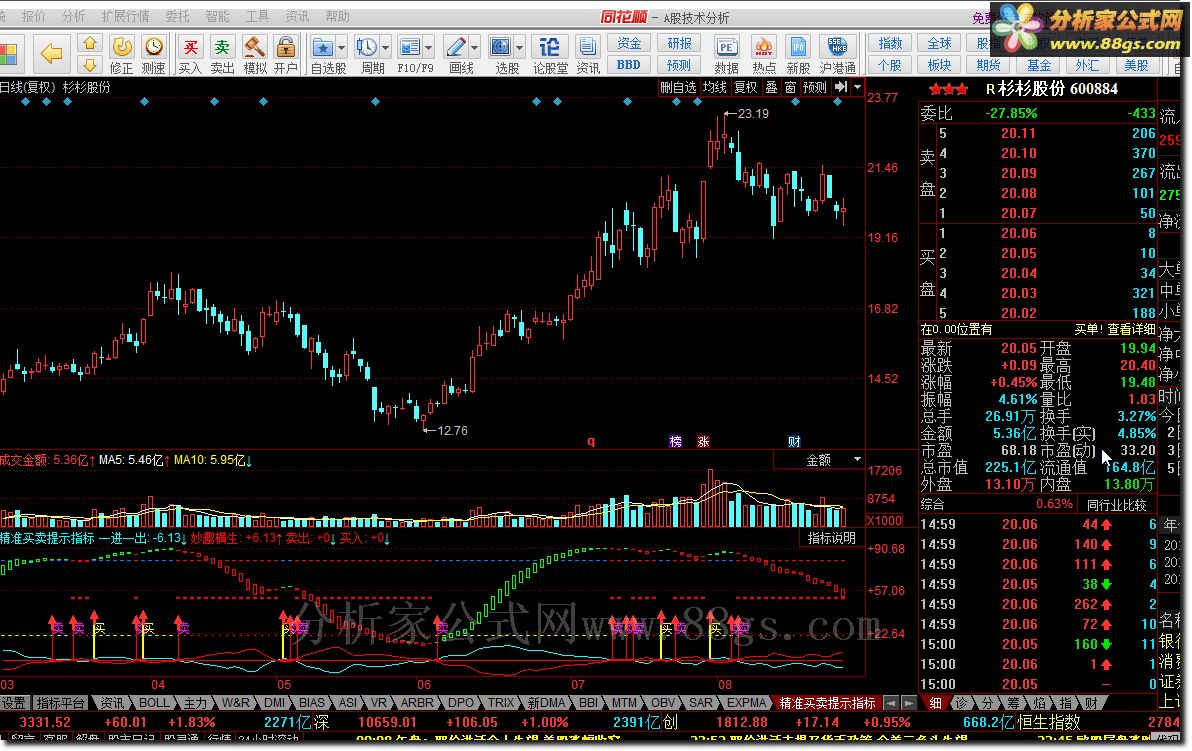This screenshot has height=751, width=1192.
Task: Open chart toolbar dropdown arrow after 预测
Action: click(858, 87)
